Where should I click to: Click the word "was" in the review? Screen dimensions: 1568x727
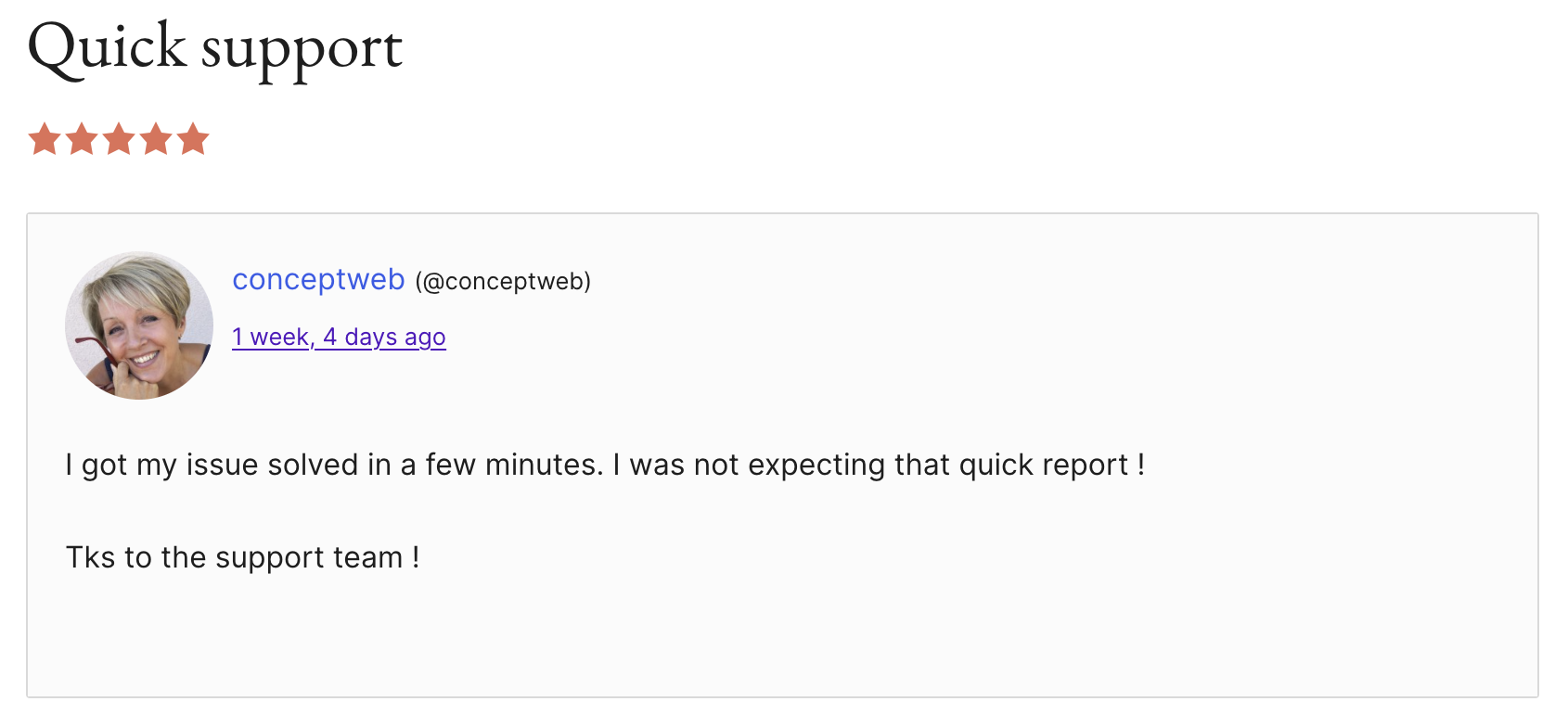(657, 465)
